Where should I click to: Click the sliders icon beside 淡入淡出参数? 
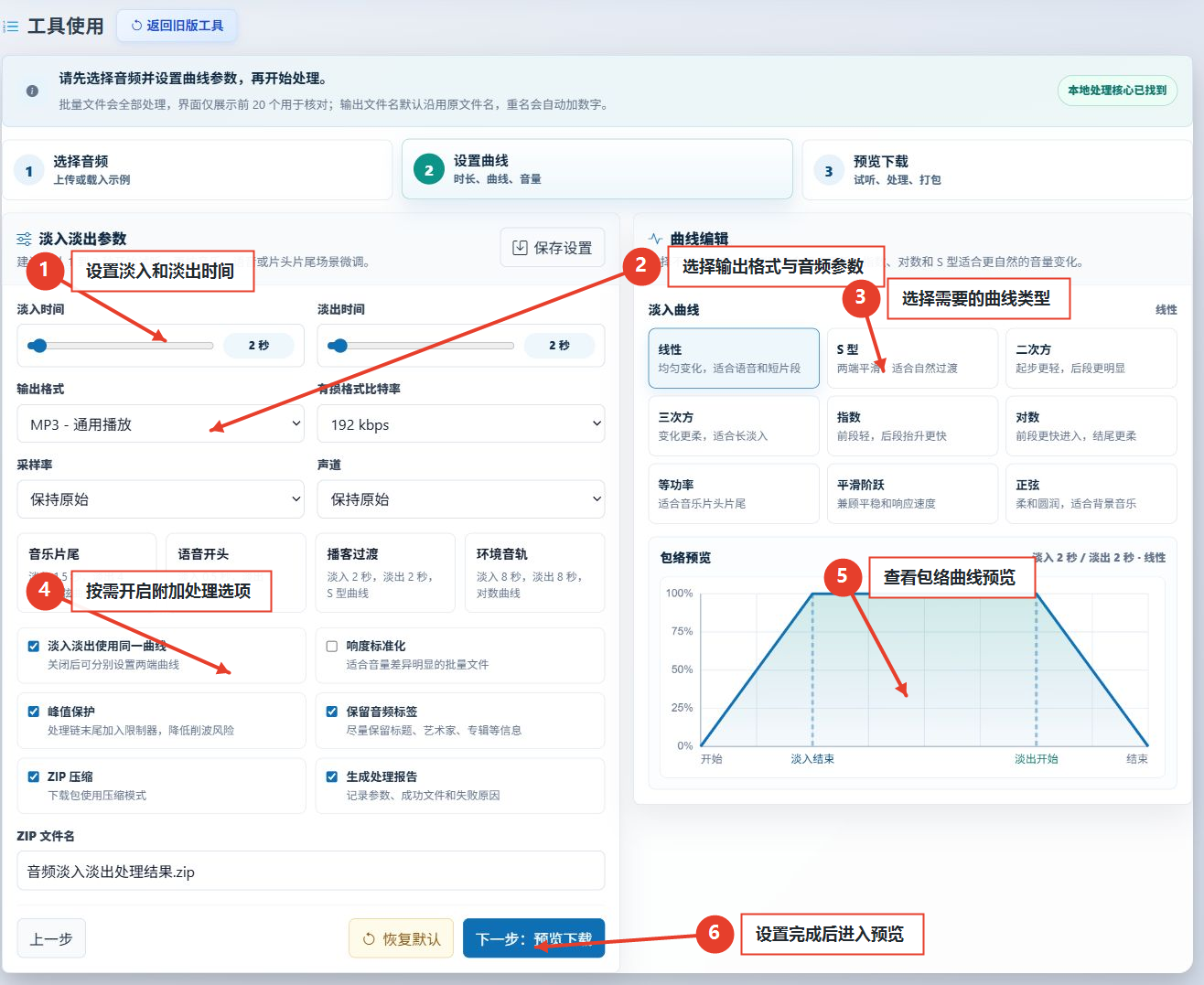(x=24, y=239)
